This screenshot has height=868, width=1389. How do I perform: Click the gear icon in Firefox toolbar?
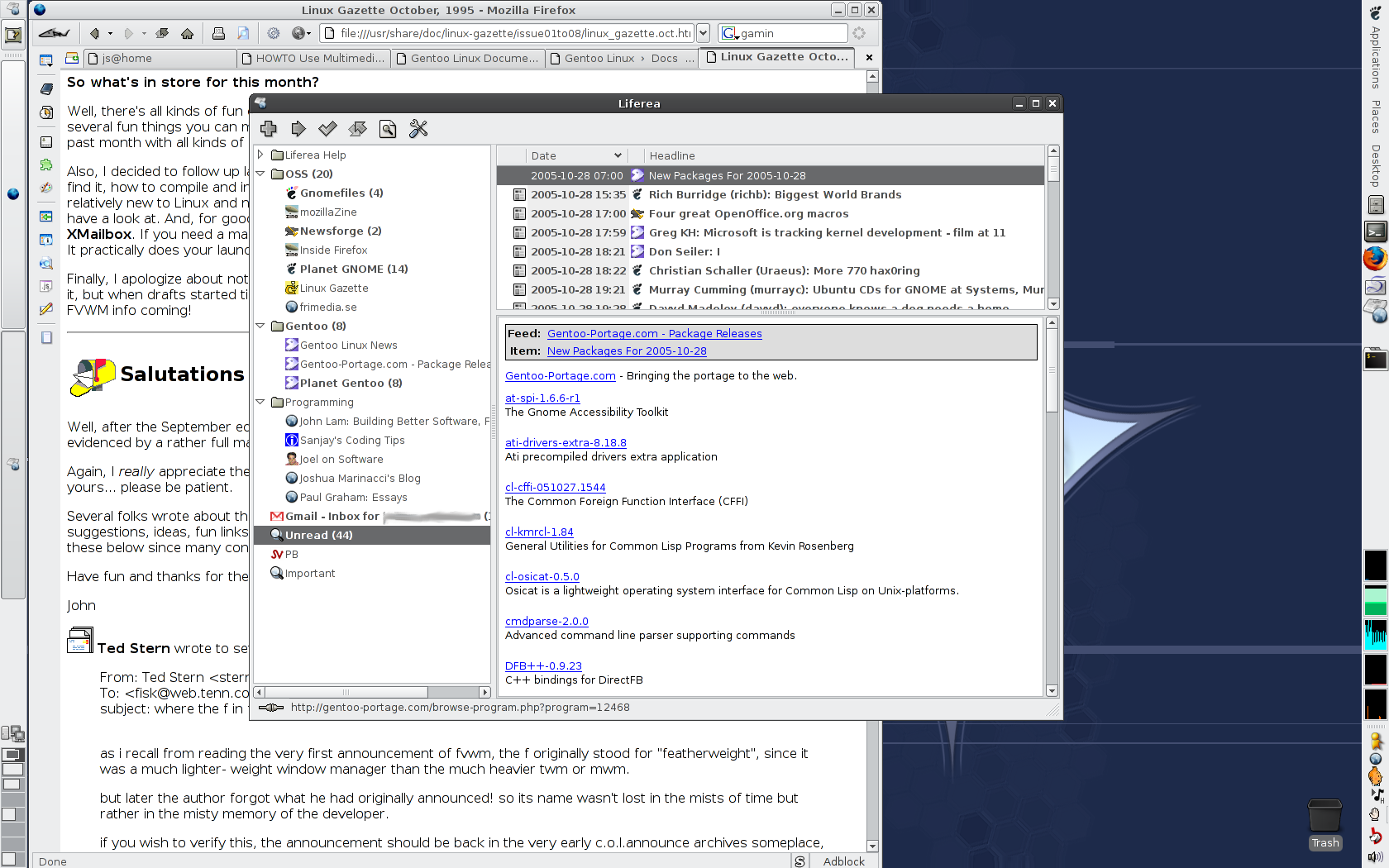pyautogui.click(x=274, y=33)
